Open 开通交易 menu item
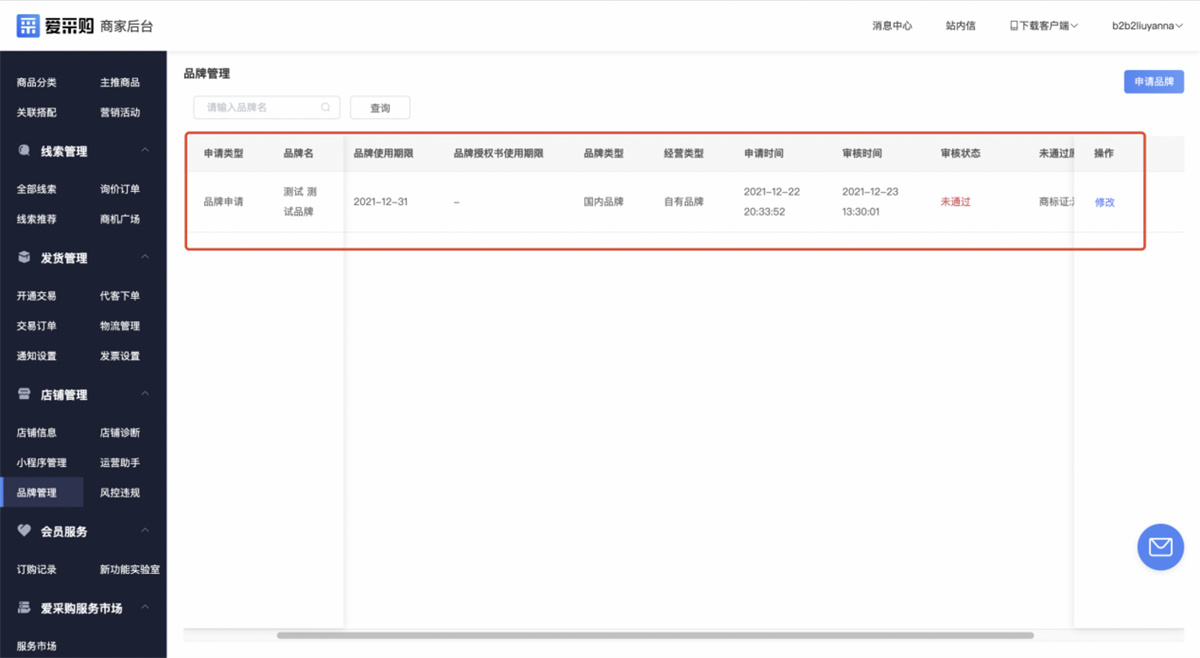This screenshot has height=658, width=1200. (x=37, y=296)
